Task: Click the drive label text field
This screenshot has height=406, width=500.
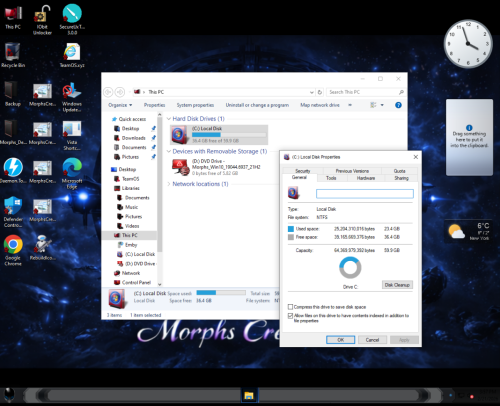Action: point(365,194)
